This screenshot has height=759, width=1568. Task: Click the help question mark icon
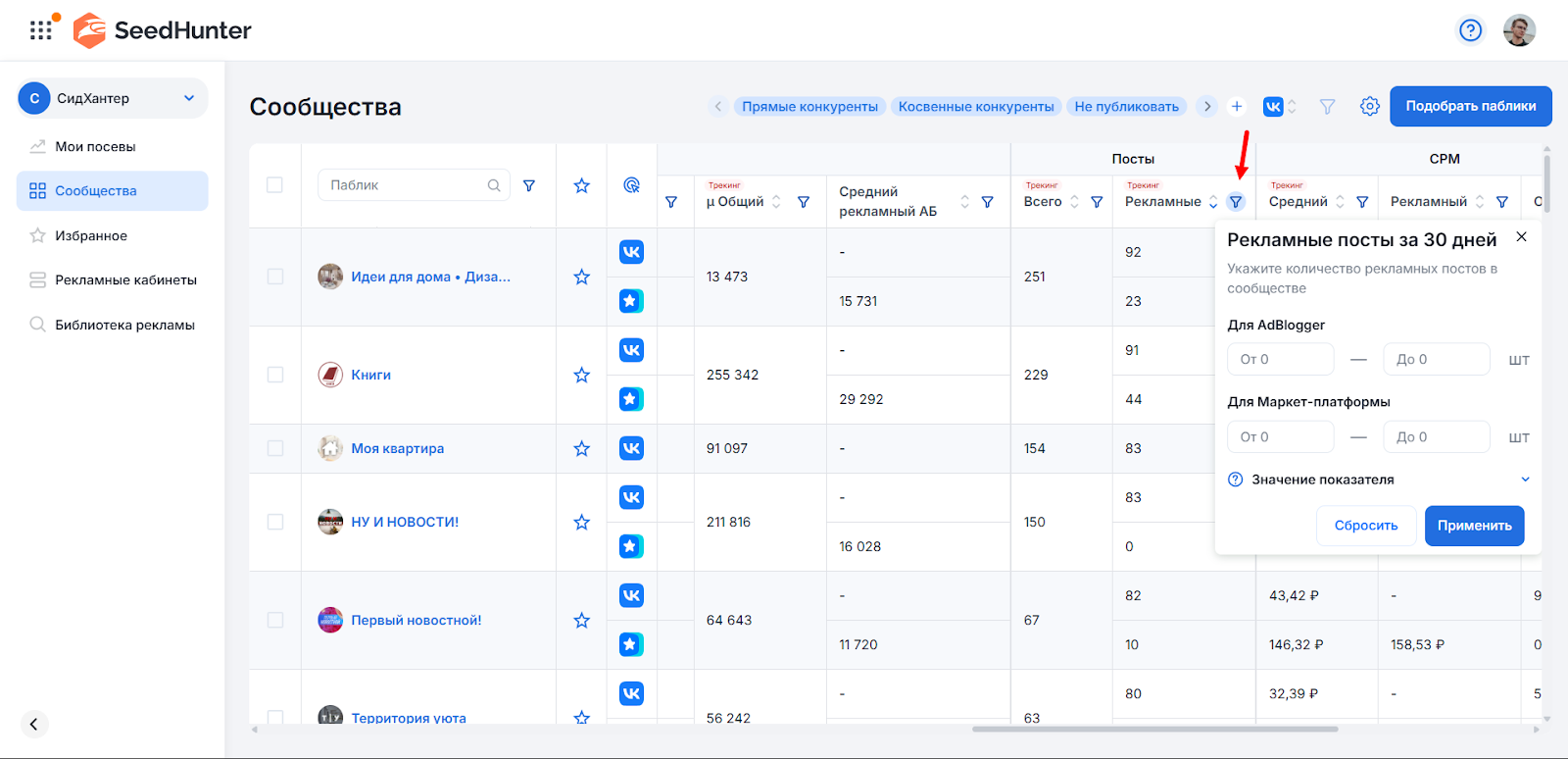pos(1470,30)
